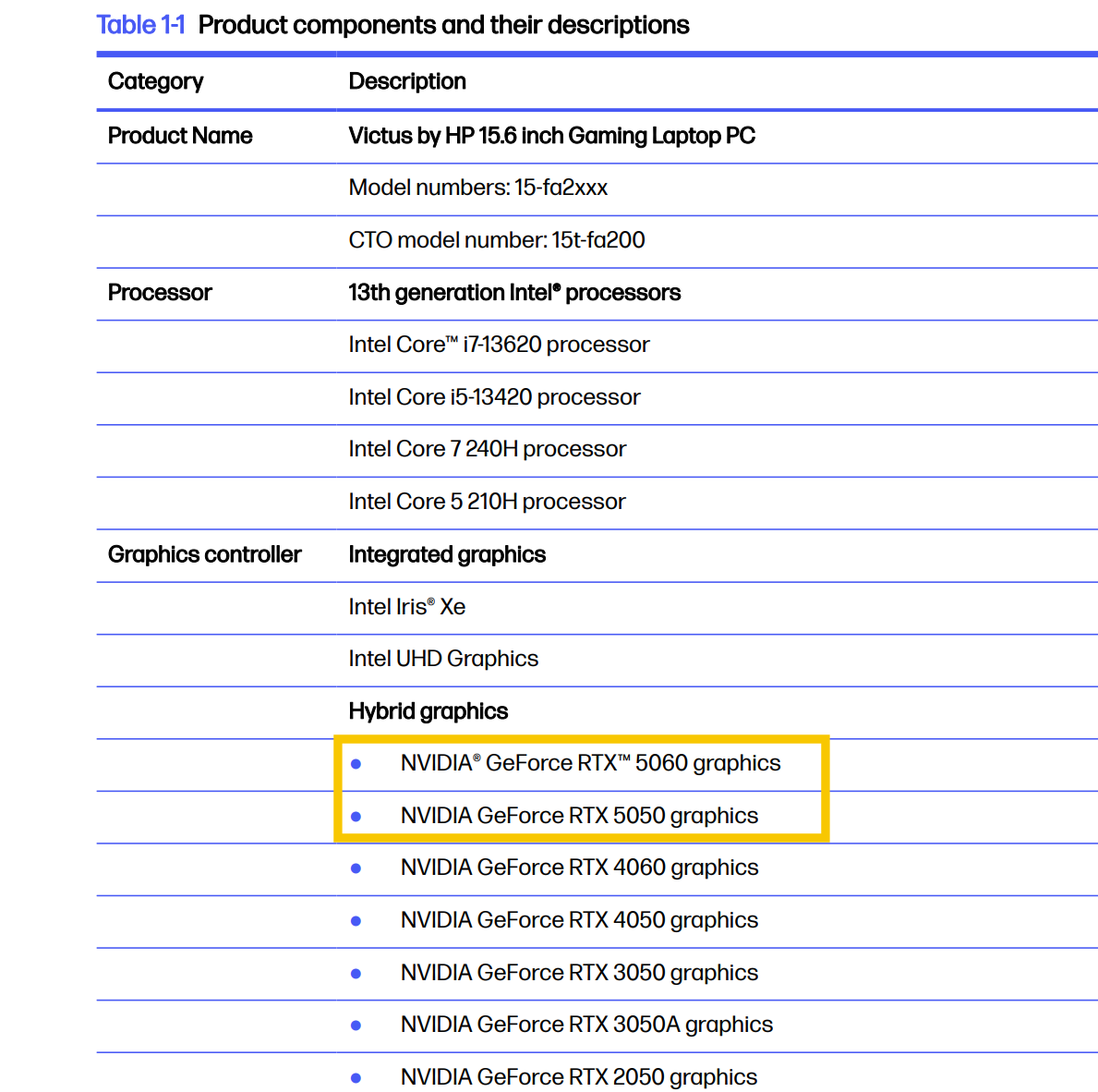The image size is (1098, 1092).
Task: Click "13th generation Intel processors" heading
Action: 514,293
